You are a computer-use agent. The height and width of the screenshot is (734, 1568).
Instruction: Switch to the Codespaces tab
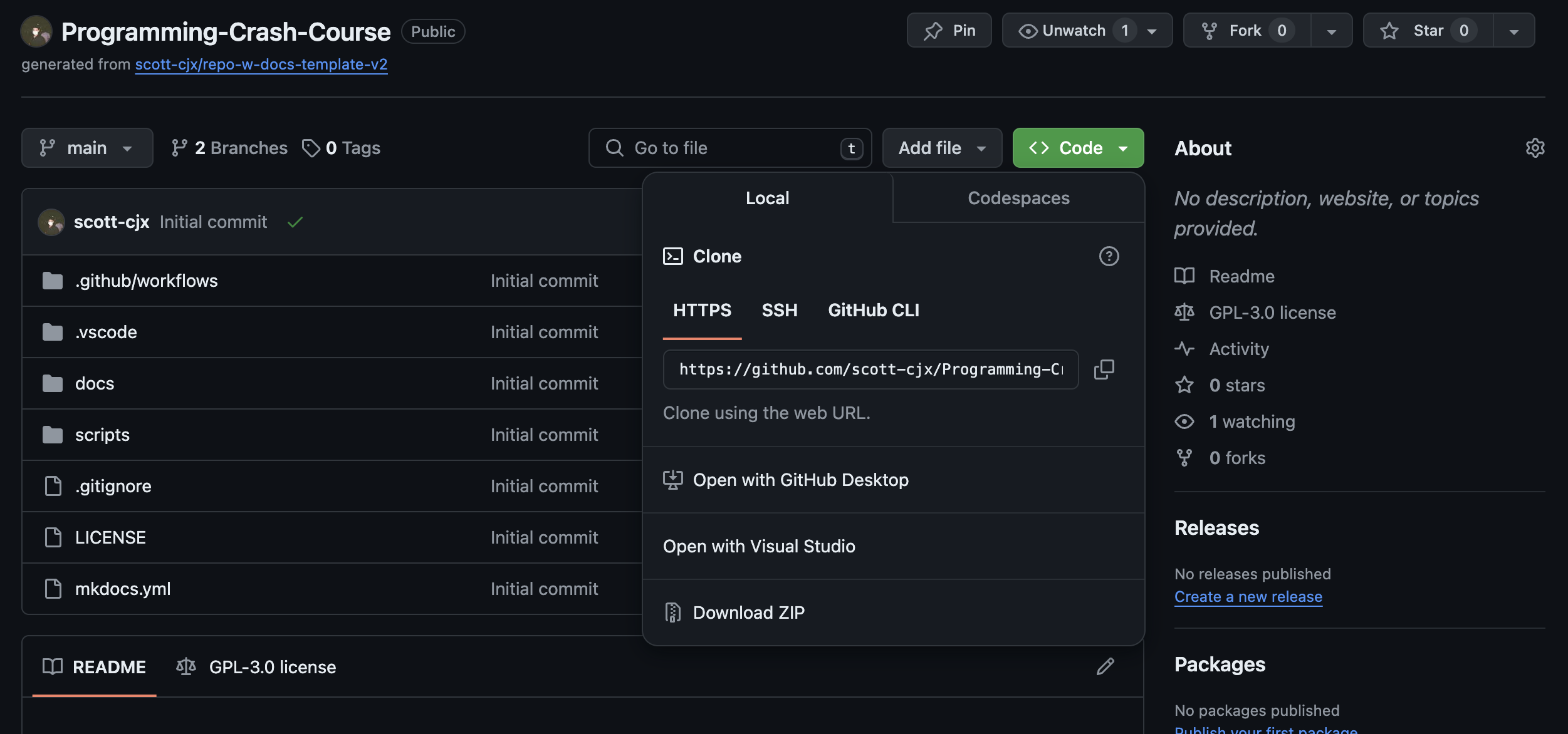pyautogui.click(x=1018, y=197)
